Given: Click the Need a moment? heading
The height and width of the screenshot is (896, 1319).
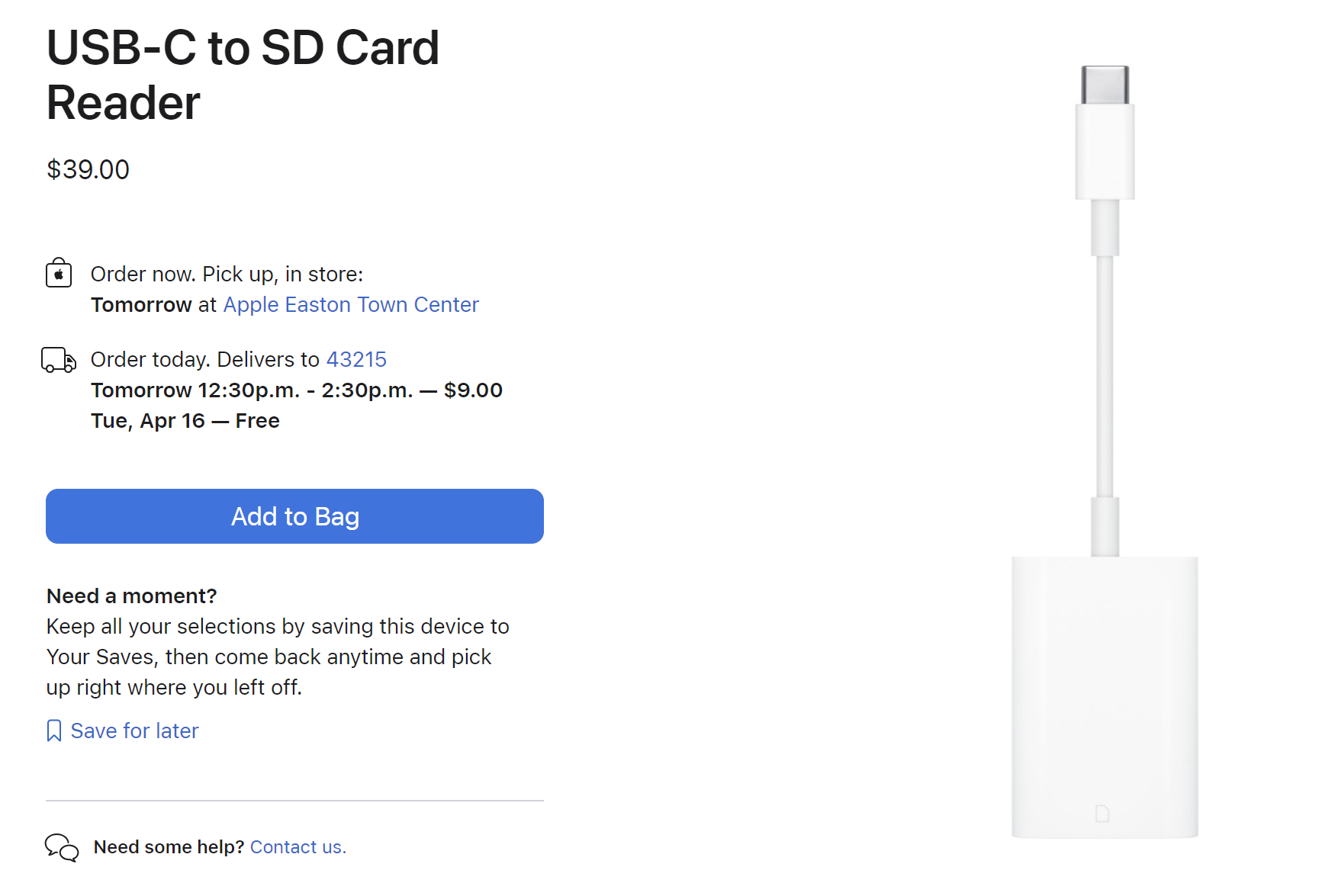Looking at the screenshot, I should 132,596.
